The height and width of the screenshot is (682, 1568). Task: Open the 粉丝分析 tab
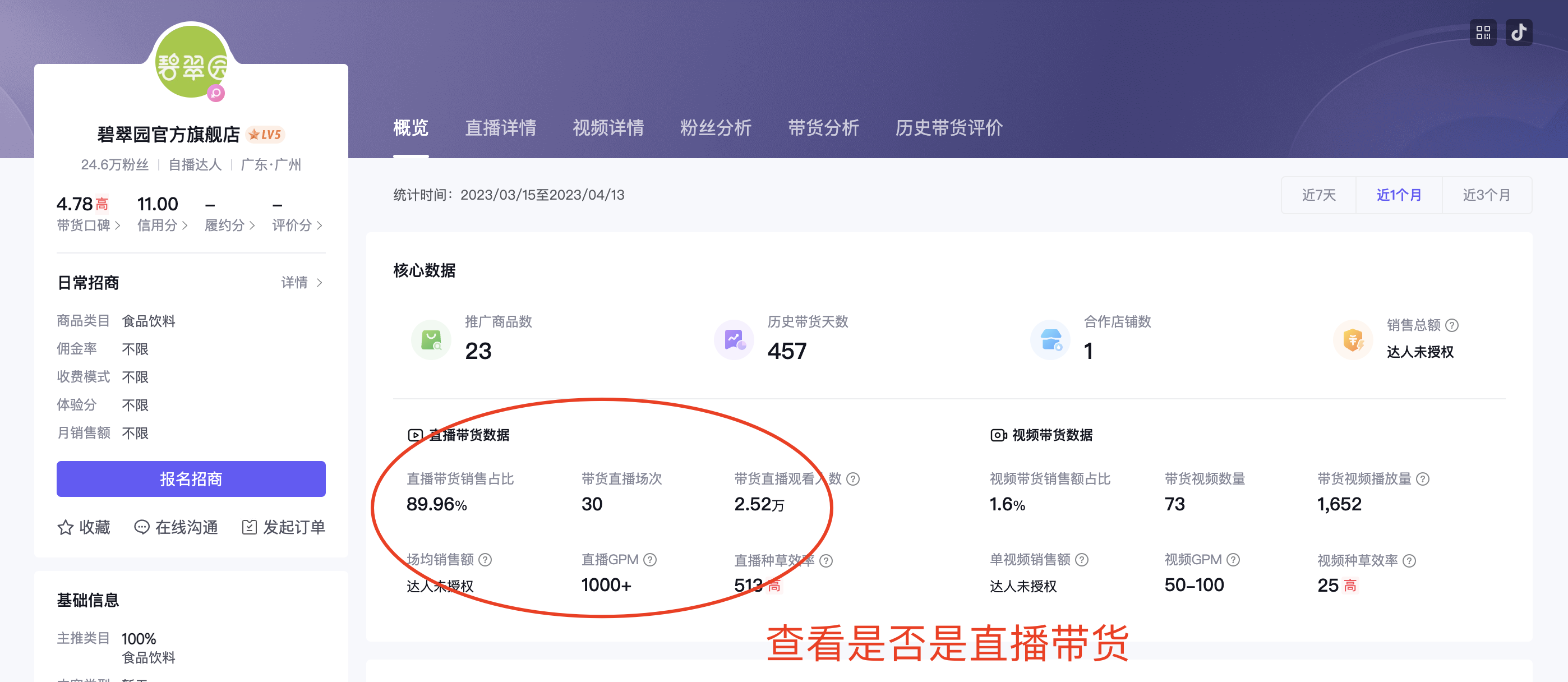pos(716,128)
